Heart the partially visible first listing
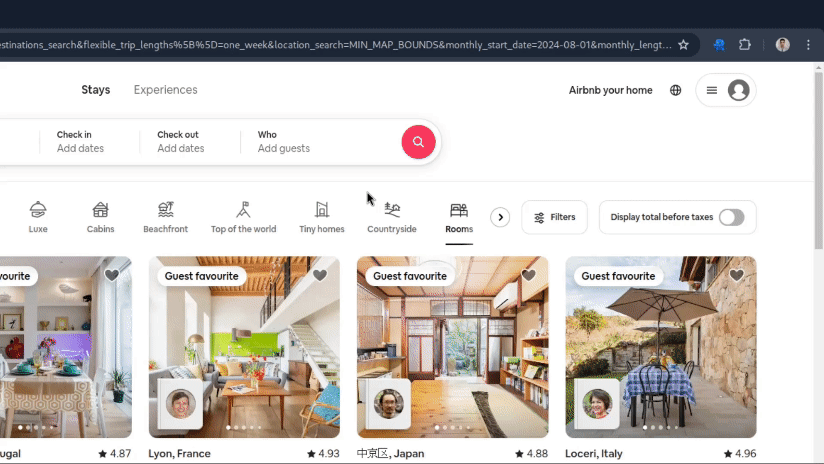Screen dimensions: 824x464 (x=111, y=275)
